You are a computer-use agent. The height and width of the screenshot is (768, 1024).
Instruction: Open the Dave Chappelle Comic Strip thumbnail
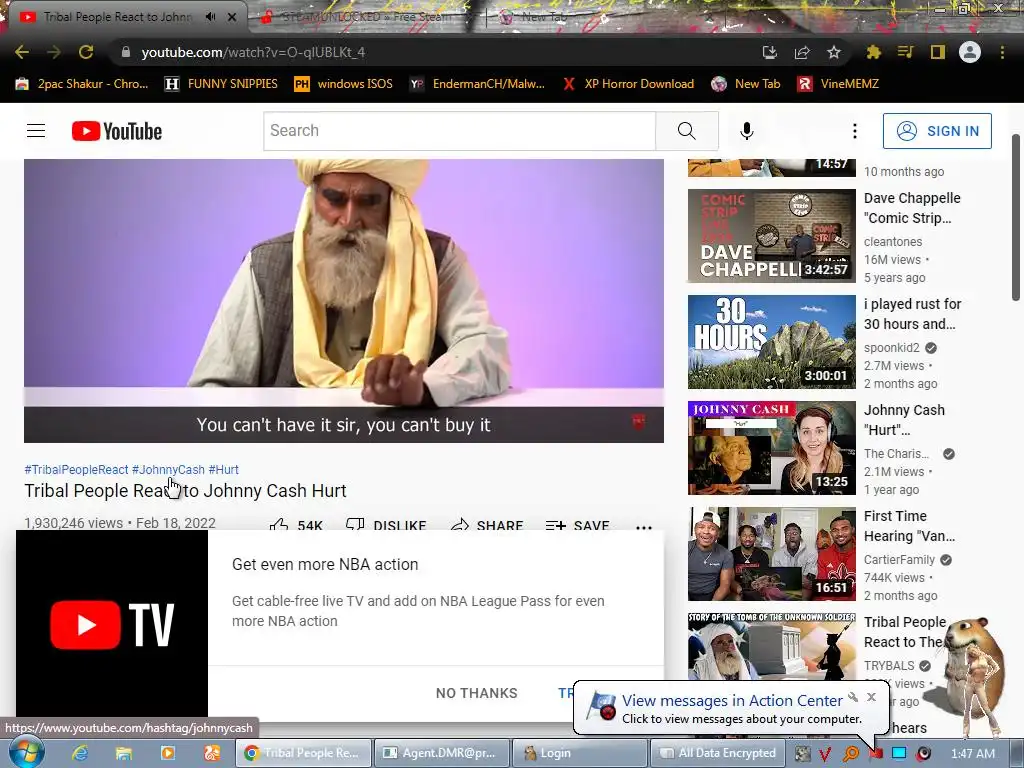pyautogui.click(x=771, y=236)
